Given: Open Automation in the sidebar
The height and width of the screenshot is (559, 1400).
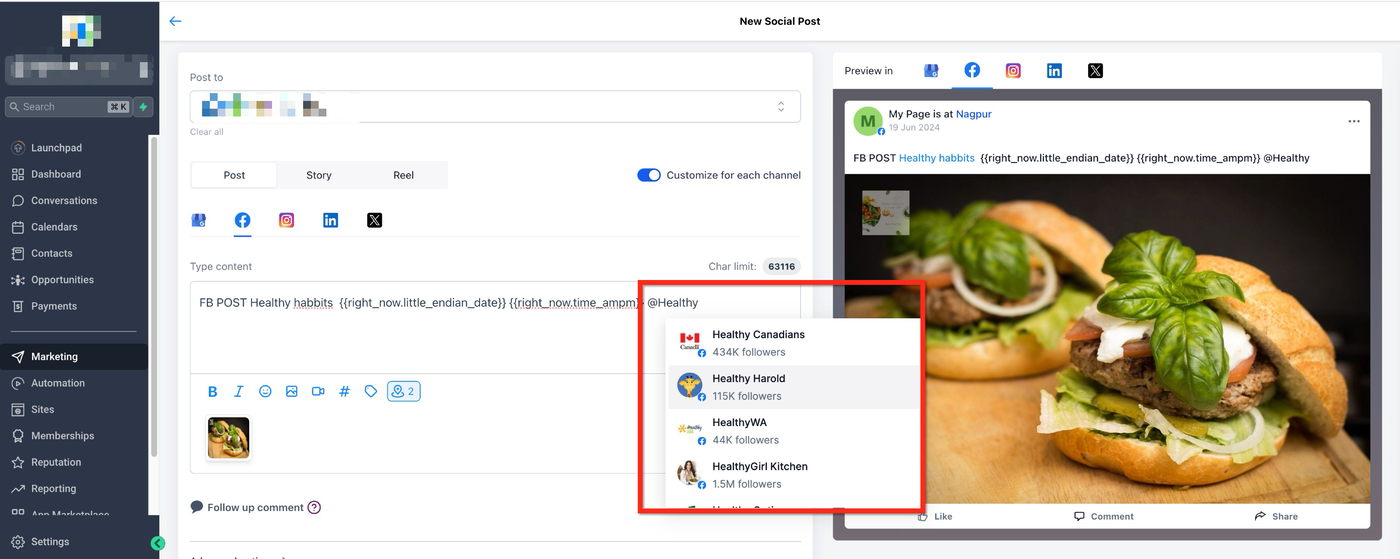Looking at the screenshot, I should [x=58, y=383].
